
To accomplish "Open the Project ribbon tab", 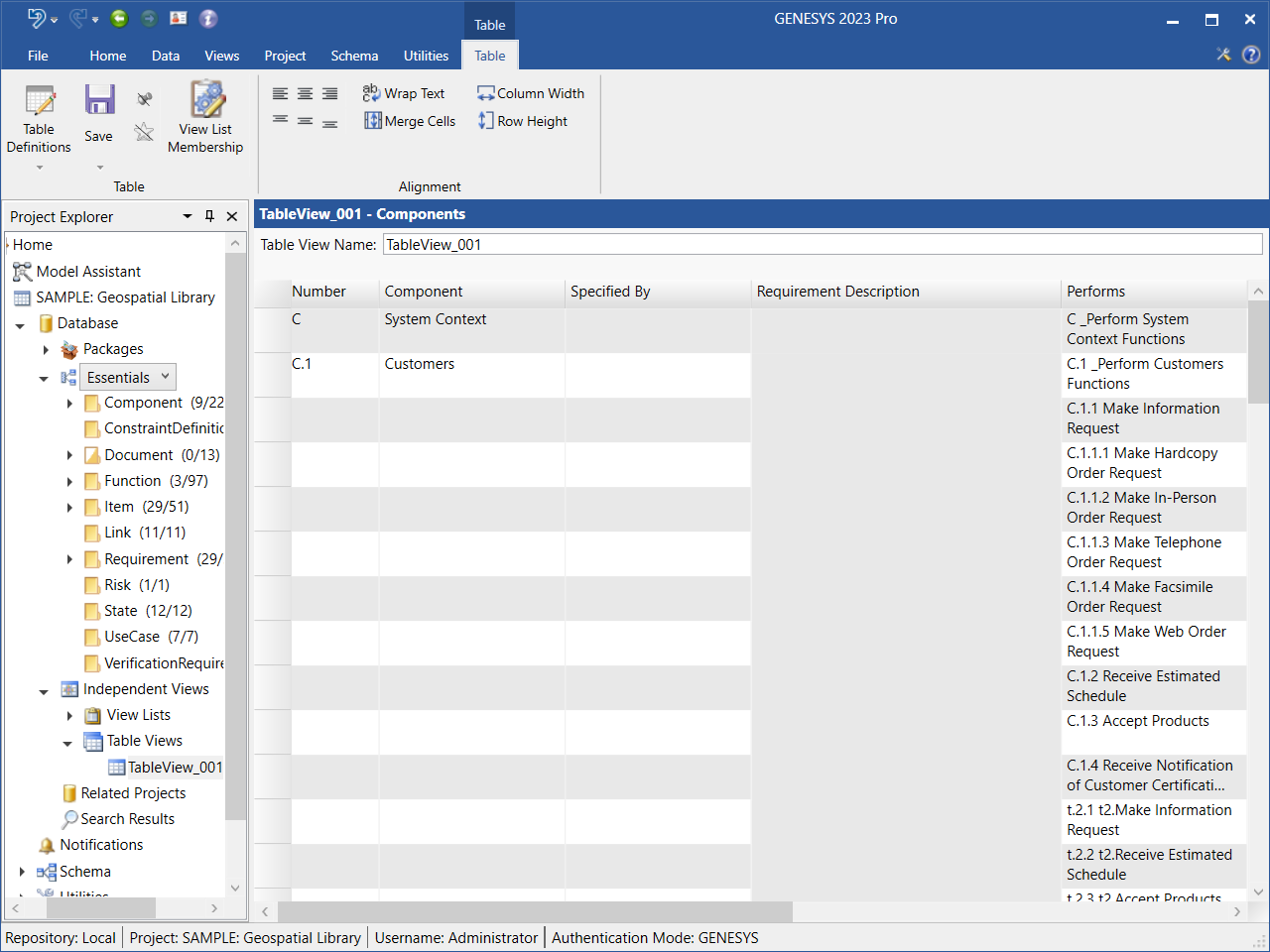I will click(x=285, y=56).
